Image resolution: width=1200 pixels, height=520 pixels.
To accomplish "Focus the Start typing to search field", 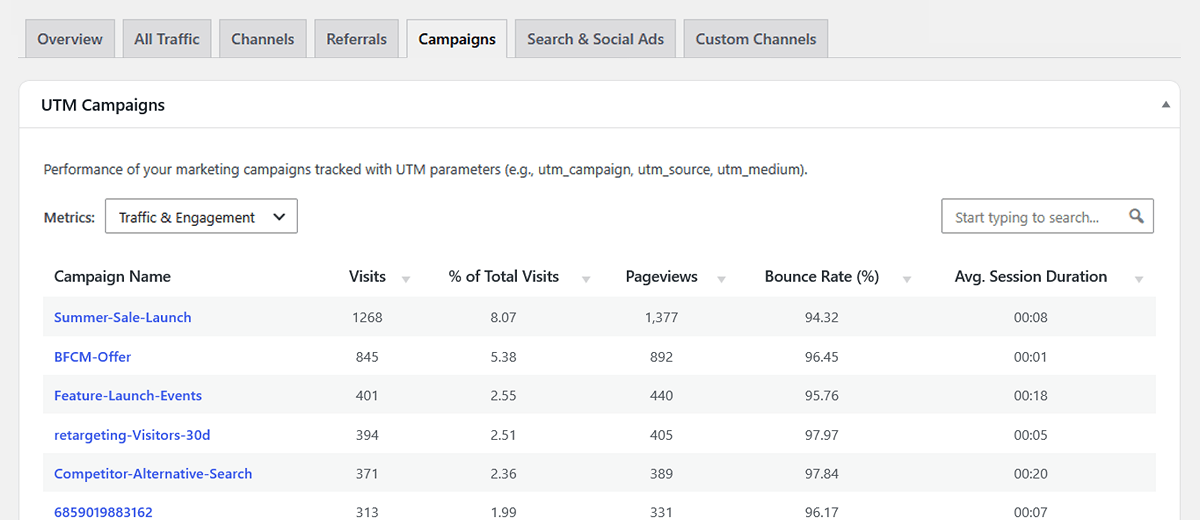I will [x=1047, y=216].
